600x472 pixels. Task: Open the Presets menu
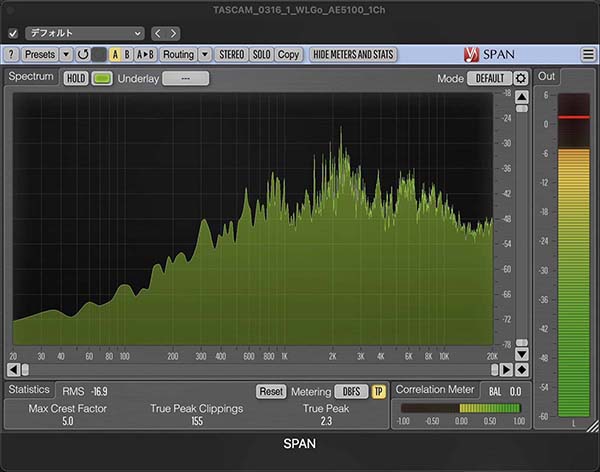(x=39, y=55)
